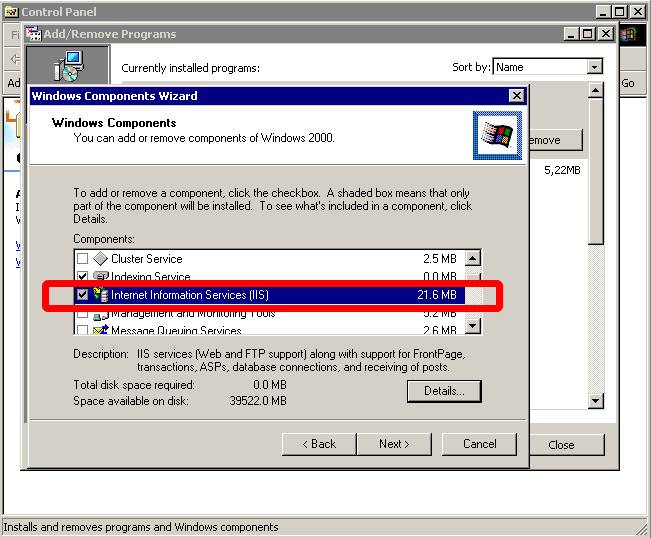Viewport: 651px width, 538px height.
Task: Click the Control Panel title bar icon
Action: [11, 11]
